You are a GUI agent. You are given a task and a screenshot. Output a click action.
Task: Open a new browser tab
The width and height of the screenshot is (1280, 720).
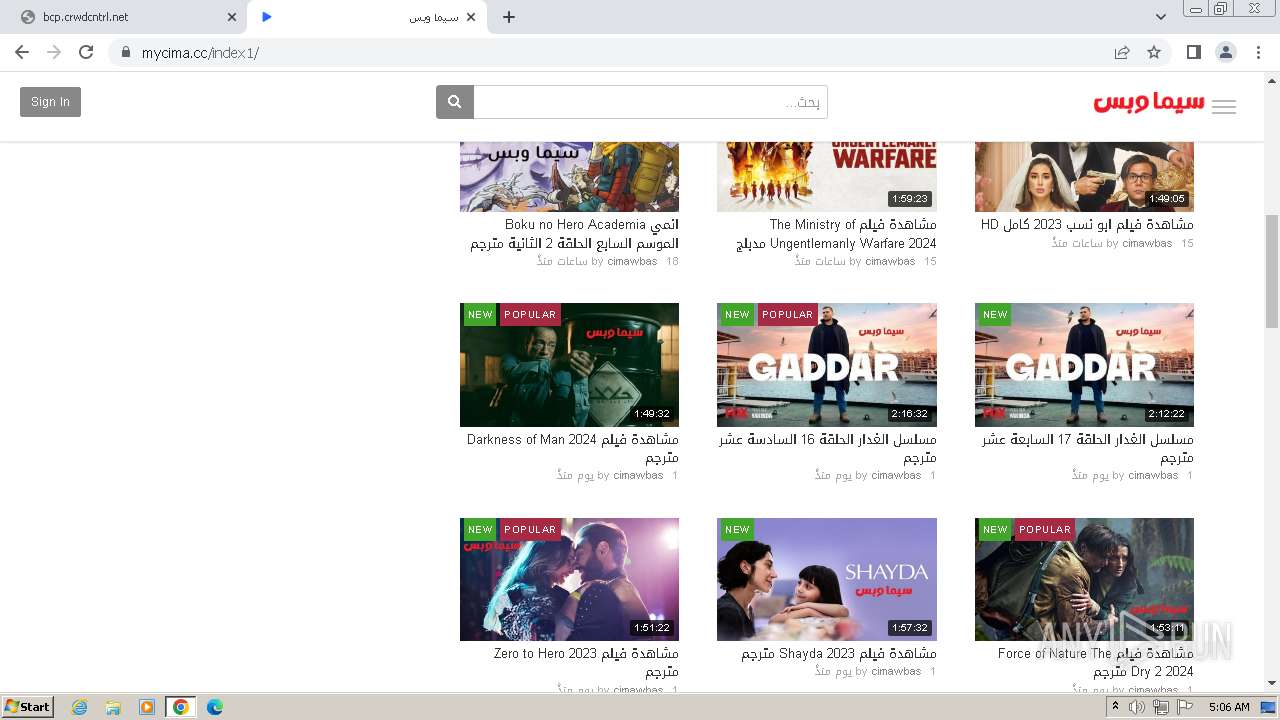tap(509, 17)
